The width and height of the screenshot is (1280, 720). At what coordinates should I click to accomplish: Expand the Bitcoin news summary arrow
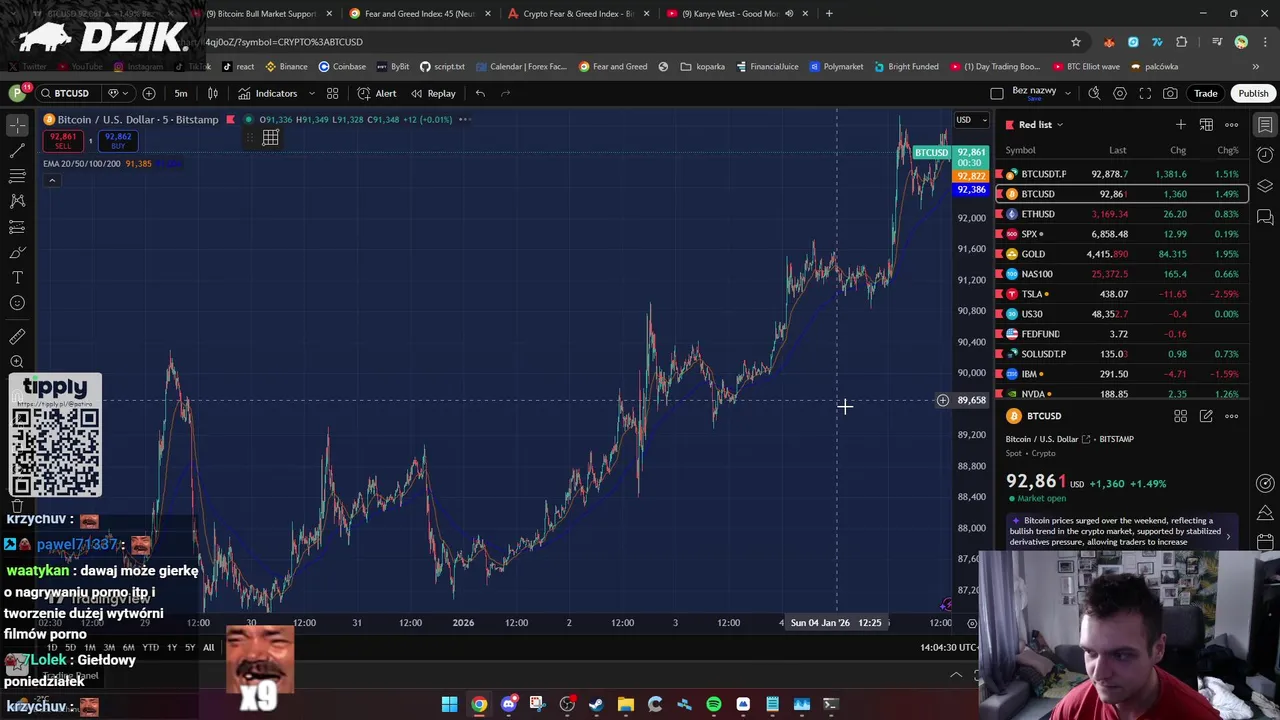tap(1228, 535)
